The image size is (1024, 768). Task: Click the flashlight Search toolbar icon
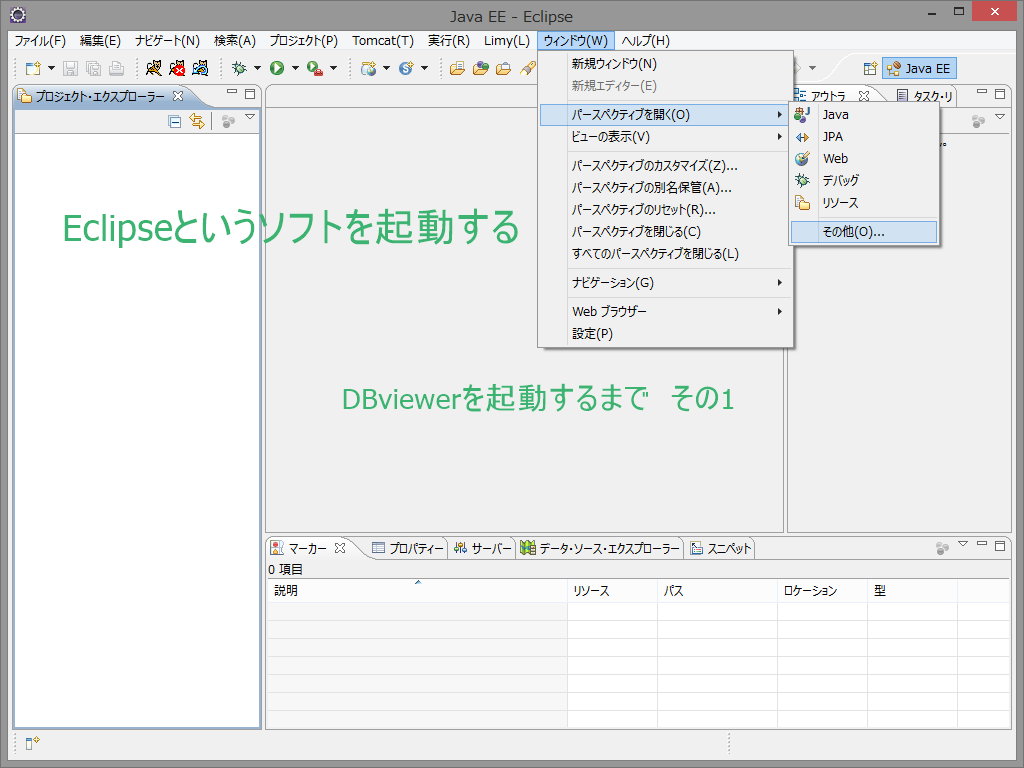528,68
